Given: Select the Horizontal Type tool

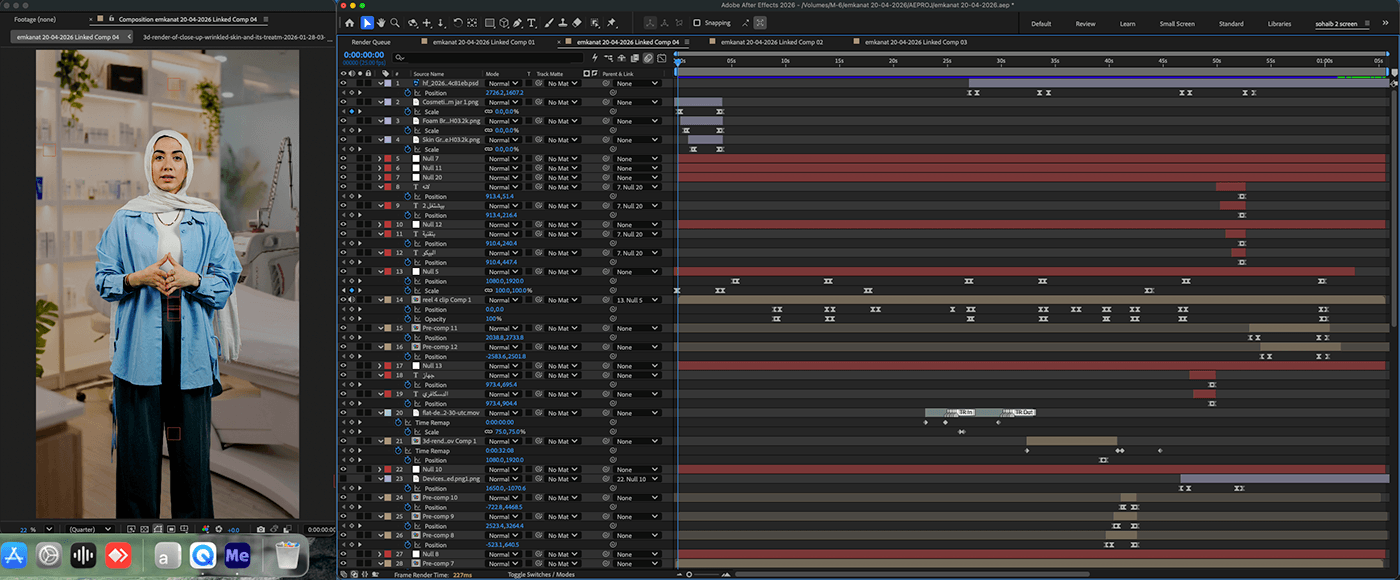Looking at the screenshot, I should pos(531,22).
